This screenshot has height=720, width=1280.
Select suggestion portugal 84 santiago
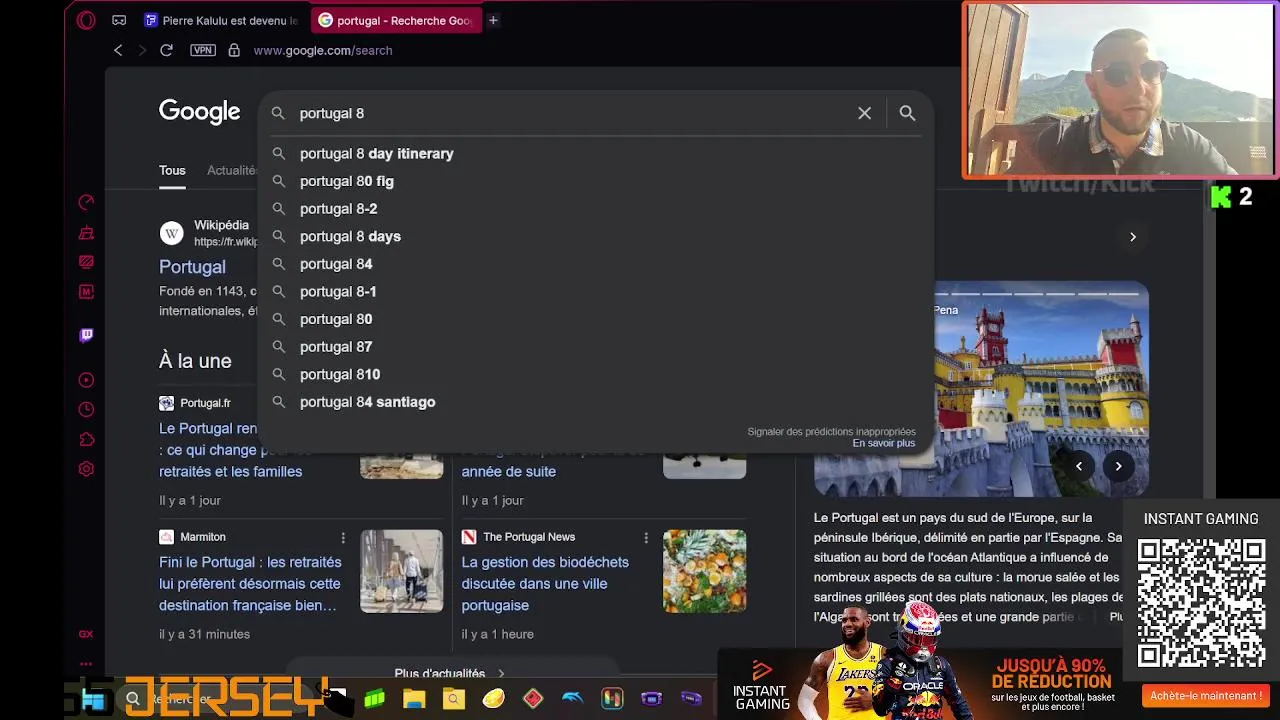click(595, 402)
